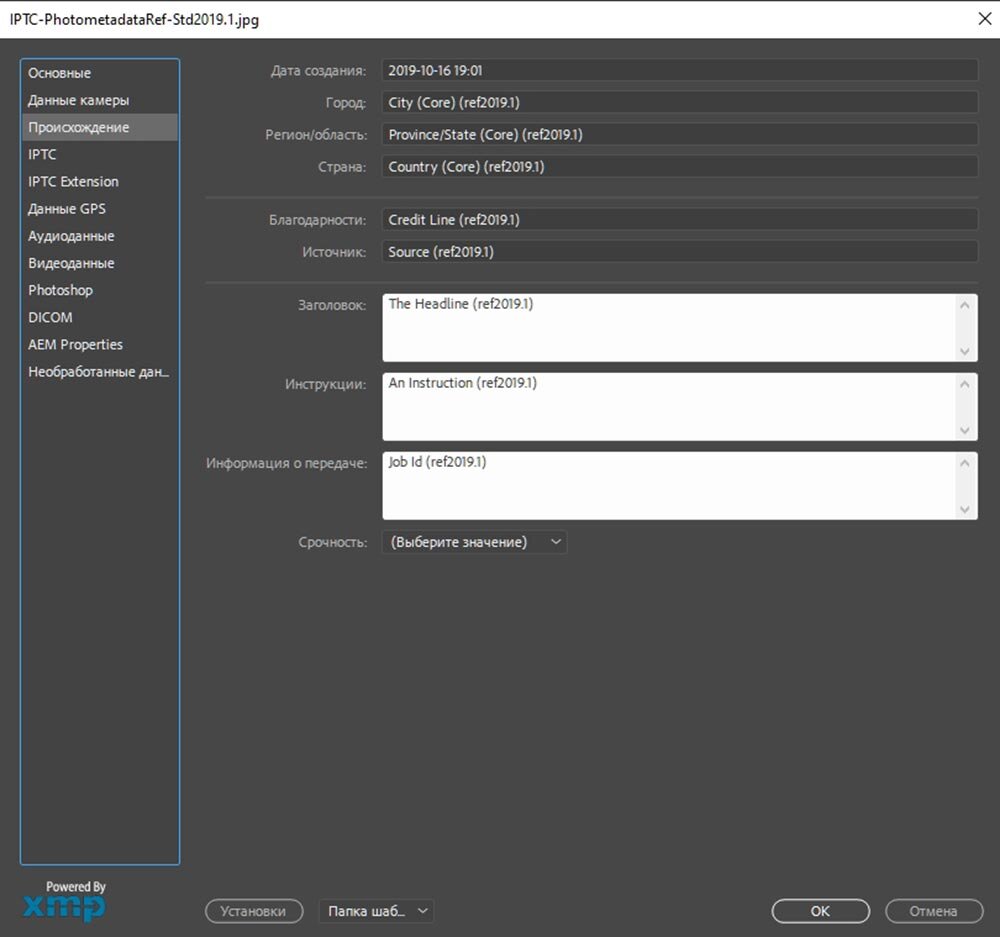The height and width of the screenshot is (937, 1000).
Task: Click the Источник input field
Action: pos(680,251)
